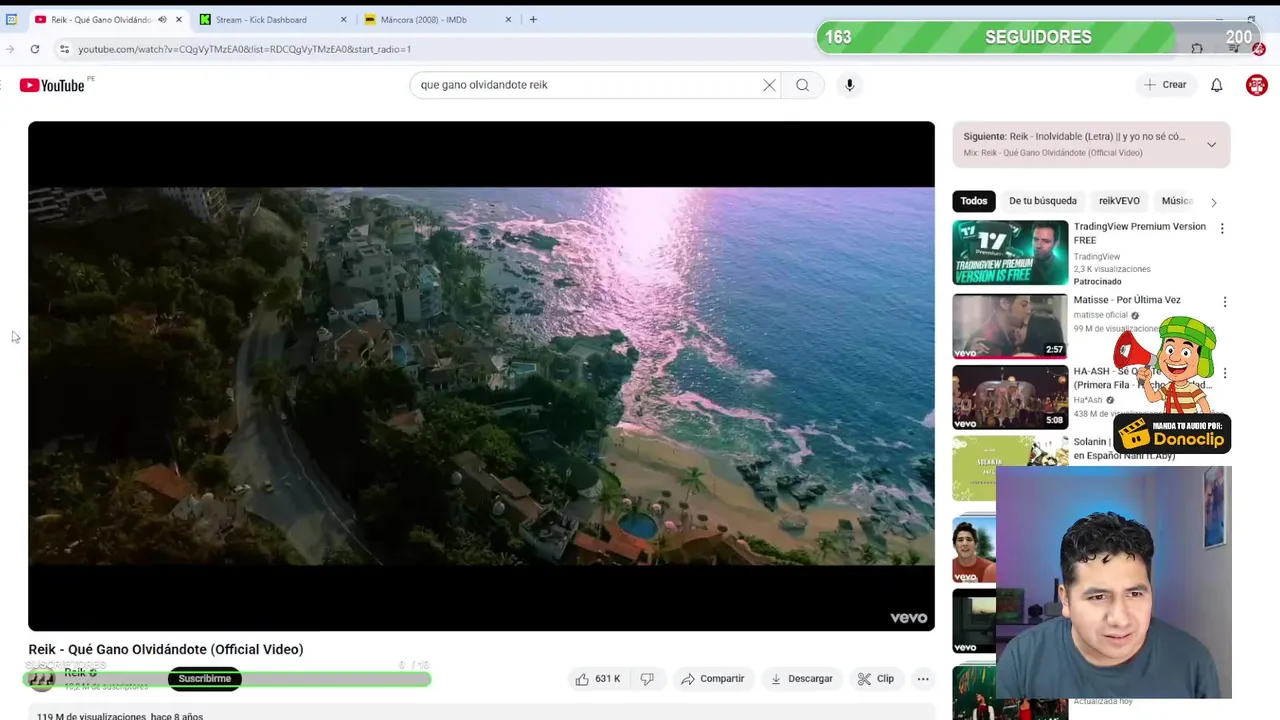Select the Música filter chip

tap(1178, 201)
